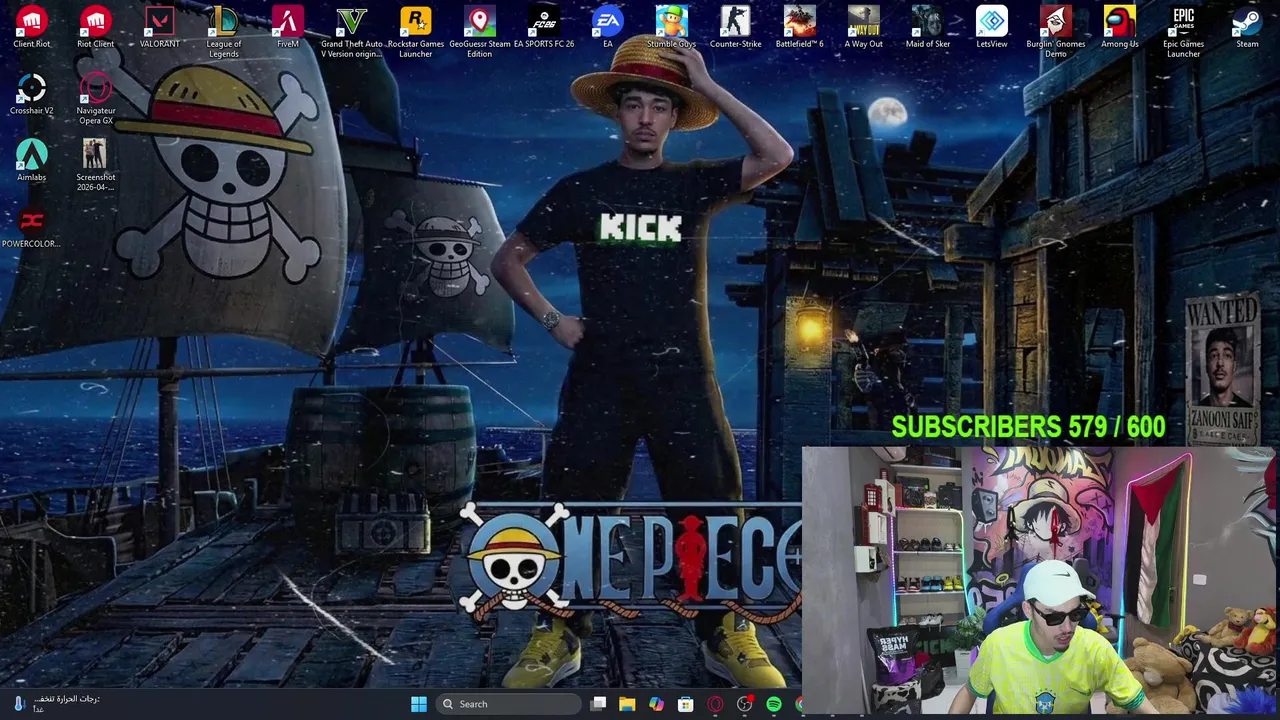
Task: Launch Aimlabs from the desktop
Action: (x=32, y=161)
